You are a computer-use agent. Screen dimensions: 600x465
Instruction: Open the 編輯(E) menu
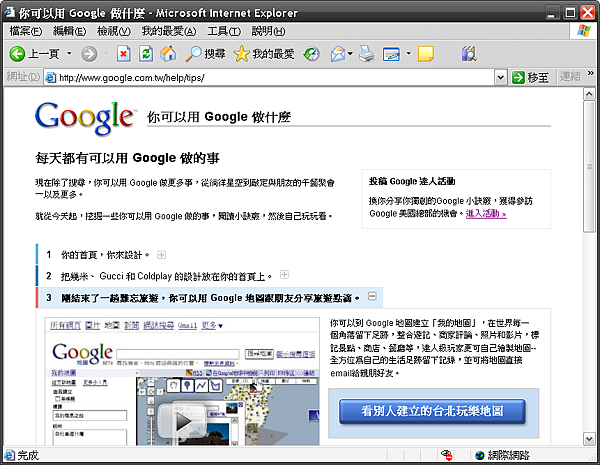(x=70, y=31)
